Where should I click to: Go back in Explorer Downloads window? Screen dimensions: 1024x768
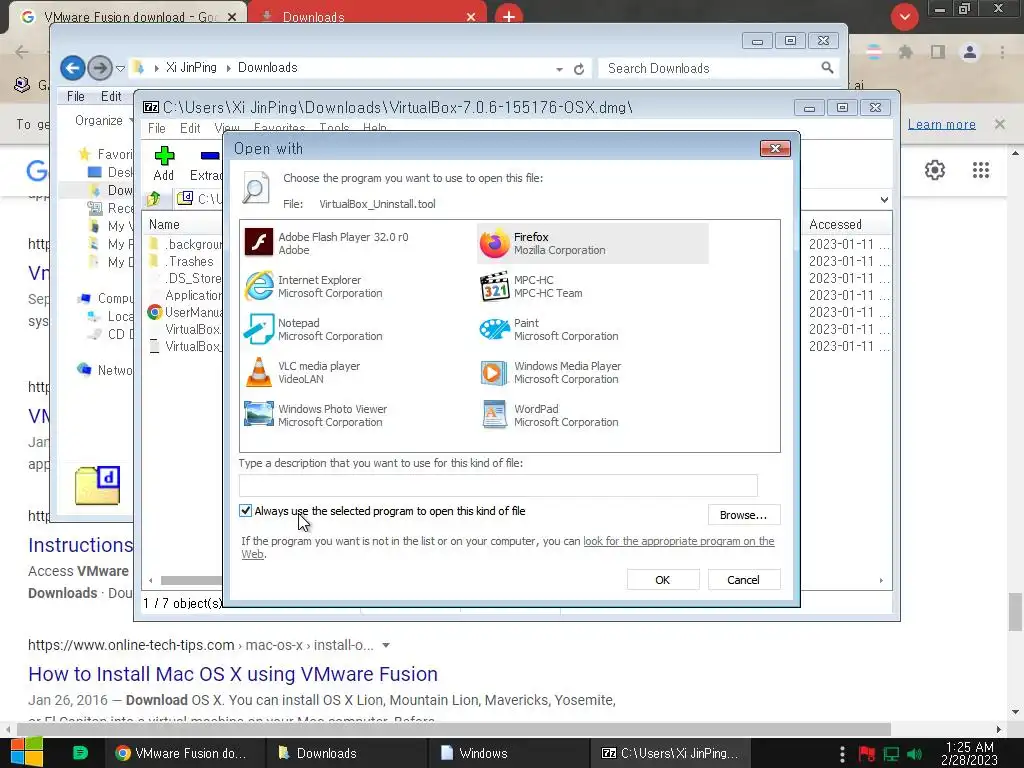click(x=72, y=67)
